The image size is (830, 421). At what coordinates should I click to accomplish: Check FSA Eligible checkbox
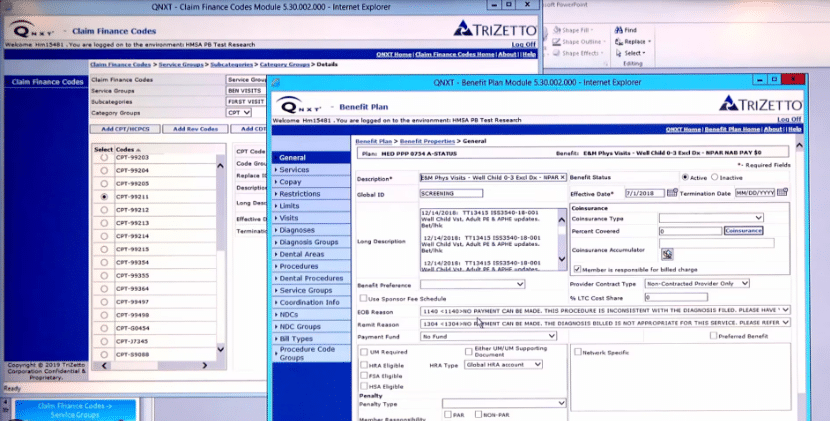(364, 375)
